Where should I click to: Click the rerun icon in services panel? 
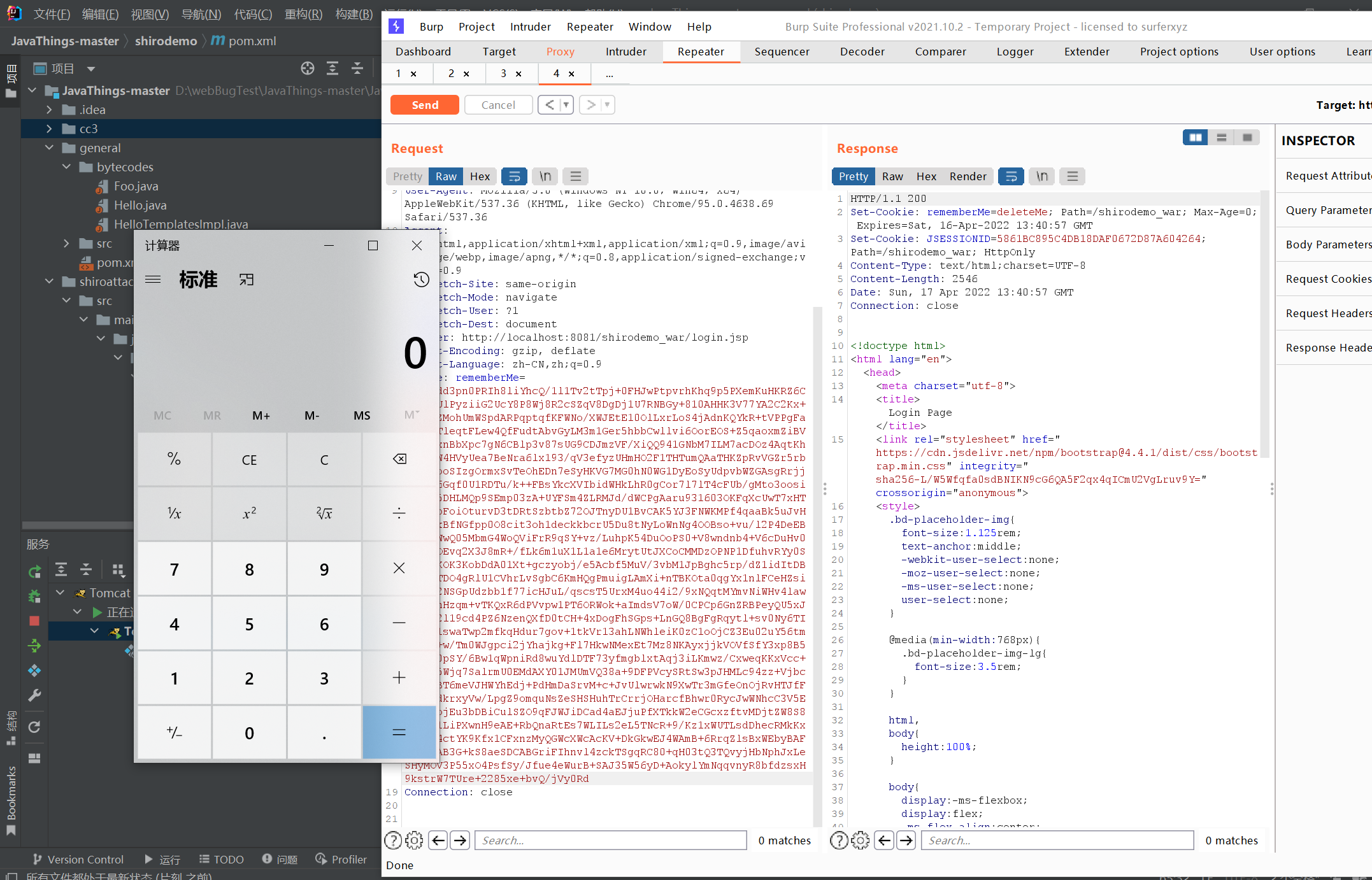tap(34, 571)
